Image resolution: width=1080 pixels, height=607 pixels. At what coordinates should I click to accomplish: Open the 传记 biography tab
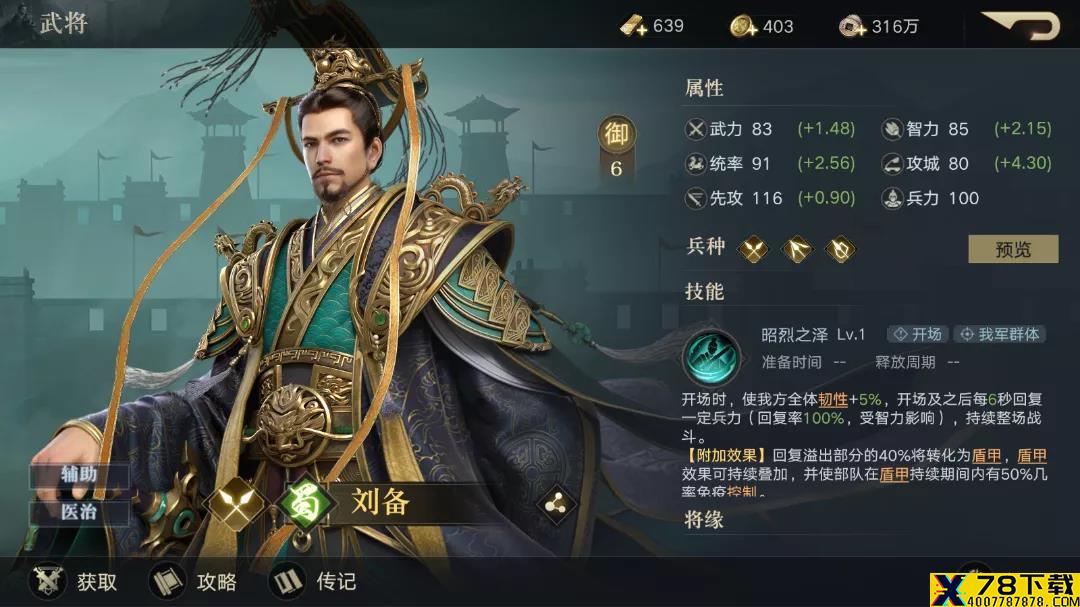pyautogui.click(x=313, y=582)
